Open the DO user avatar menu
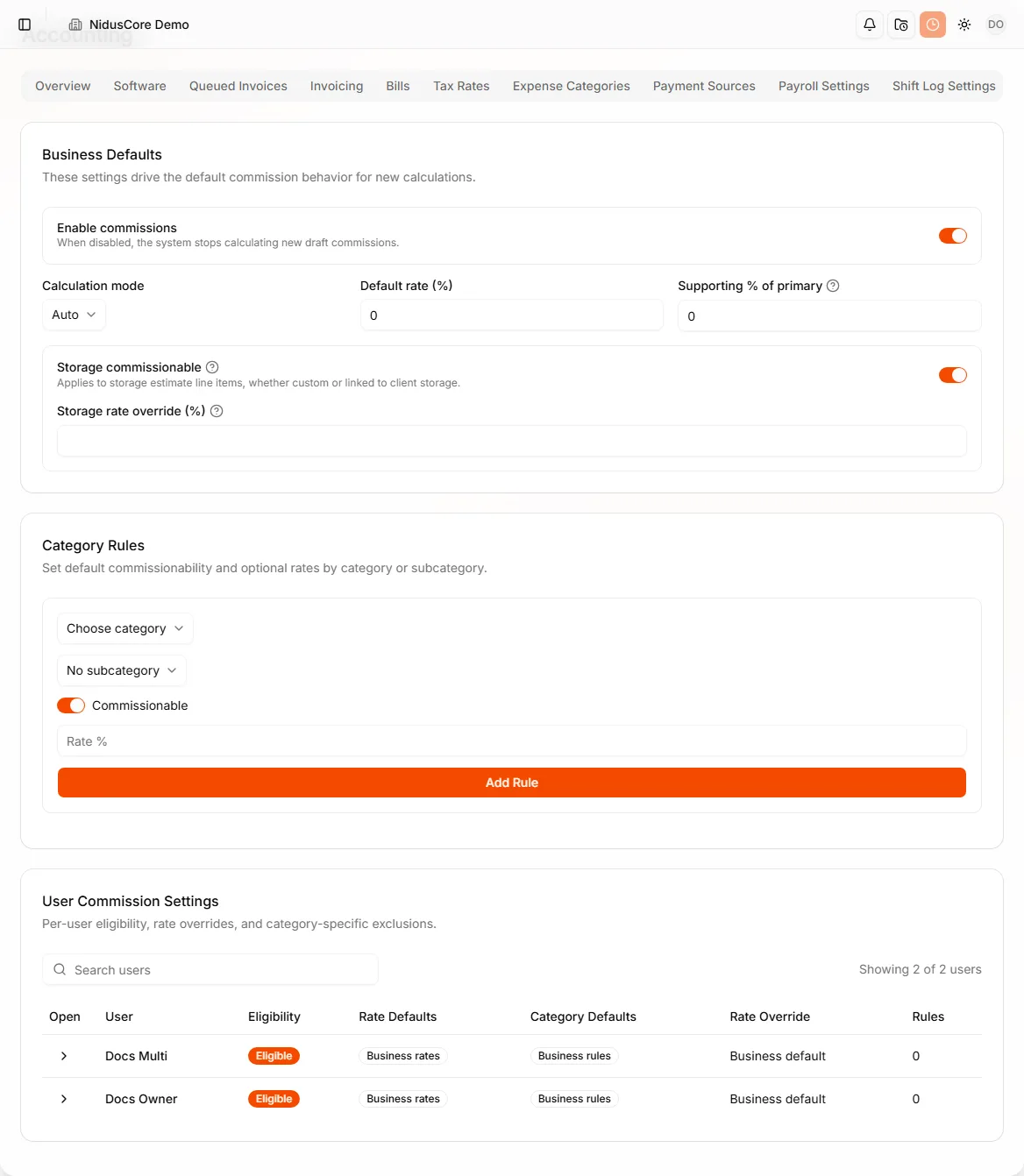Screen dimensions: 1024x1176 pos(996,25)
